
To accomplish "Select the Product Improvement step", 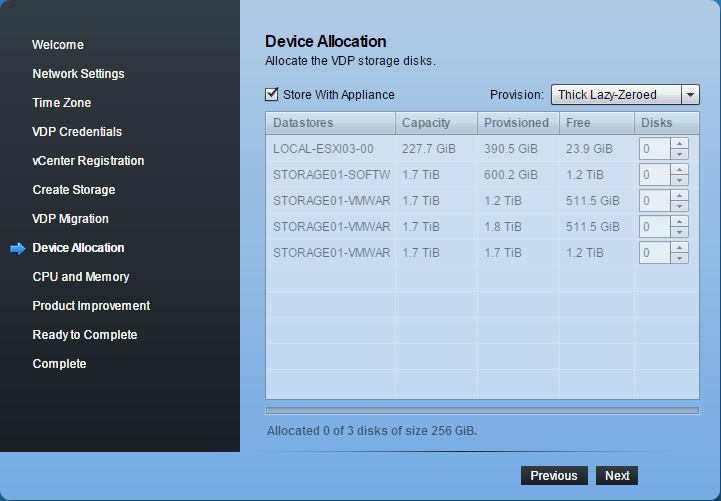I will (x=91, y=306).
